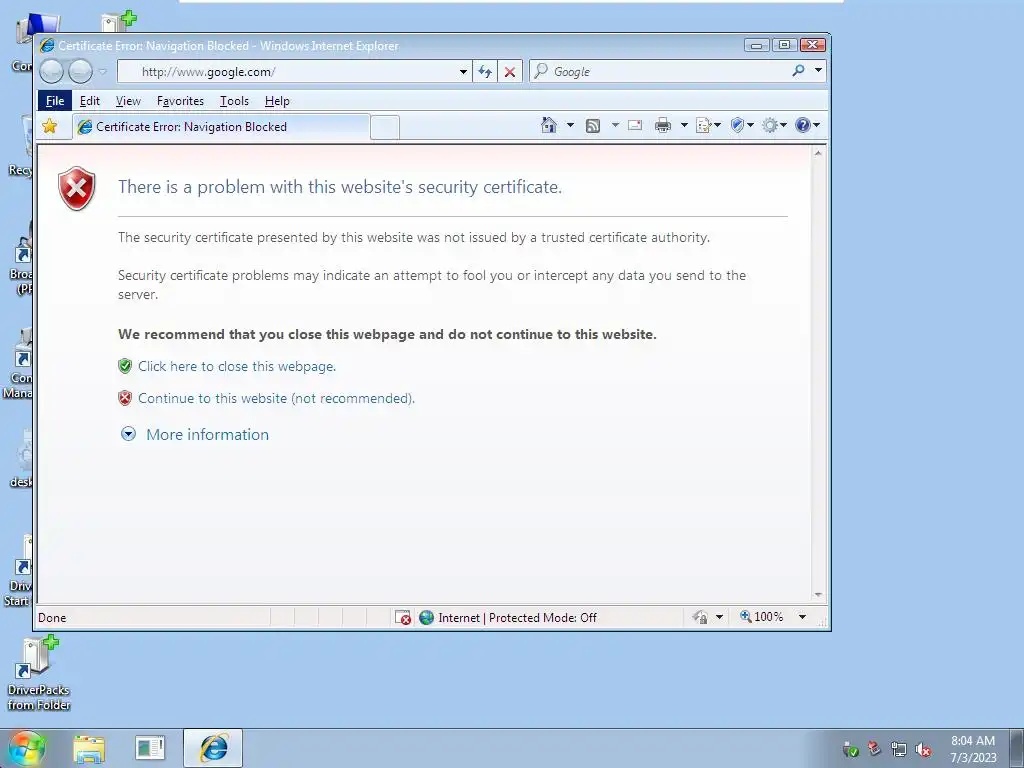Expand the Feeds dropdown arrow

tap(615, 125)
